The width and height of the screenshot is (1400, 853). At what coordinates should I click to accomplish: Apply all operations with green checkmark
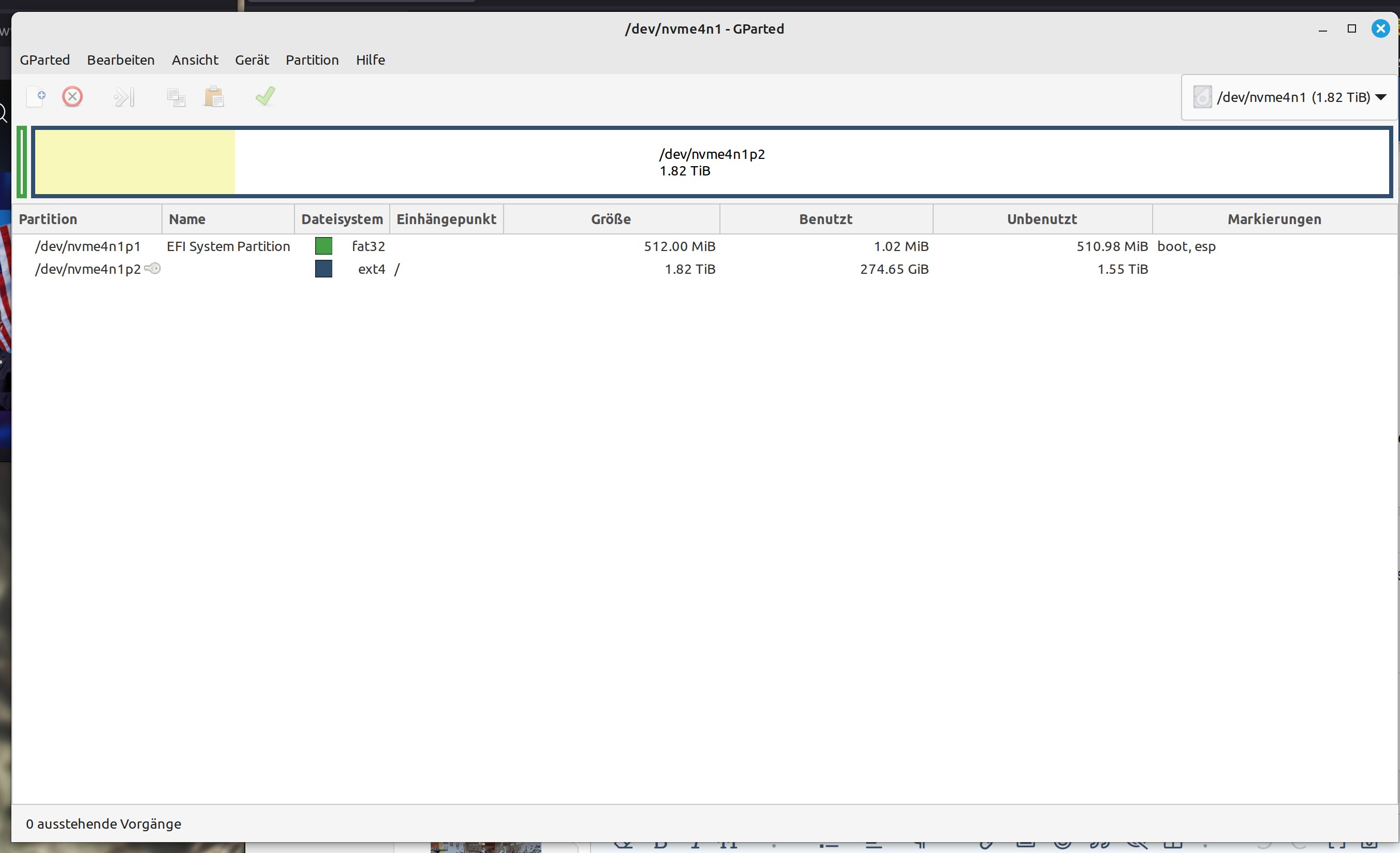(265, 96)
